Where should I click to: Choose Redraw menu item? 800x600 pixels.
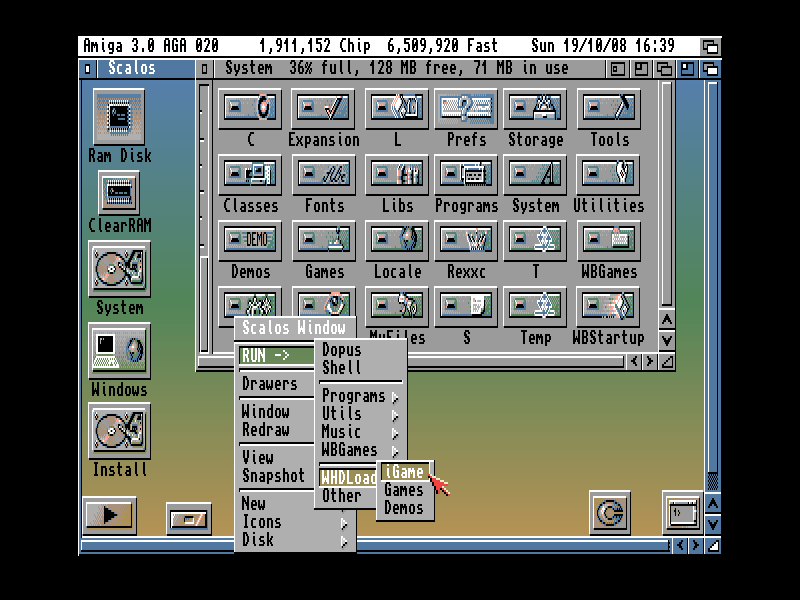[276, 430]
